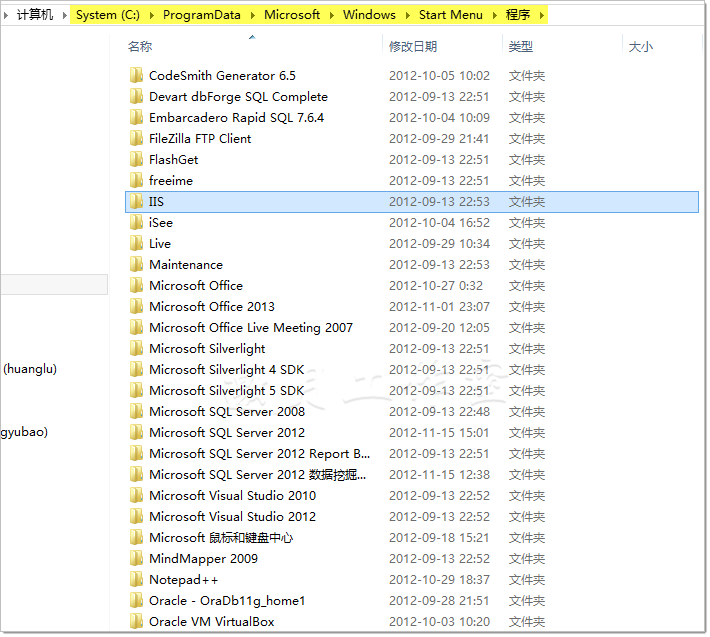
Task: Expand the arrow after 程序 breadcrumb
Action: pyautogui.click(x=542, y=15)
